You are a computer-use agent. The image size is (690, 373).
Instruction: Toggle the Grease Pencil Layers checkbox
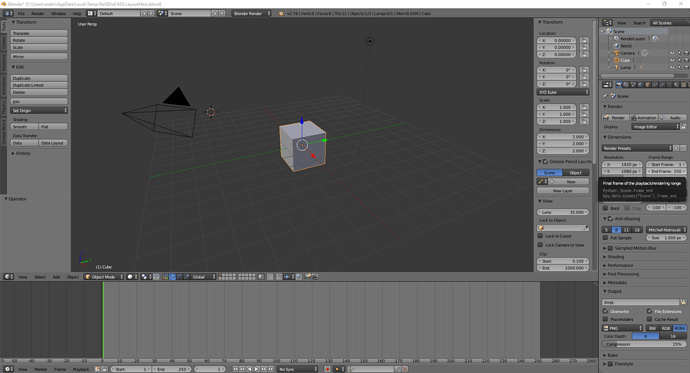coord(545,161)
